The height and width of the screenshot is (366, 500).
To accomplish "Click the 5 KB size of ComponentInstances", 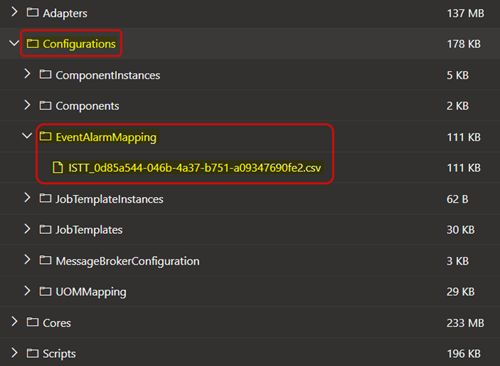I will click(x=458, y=75).
